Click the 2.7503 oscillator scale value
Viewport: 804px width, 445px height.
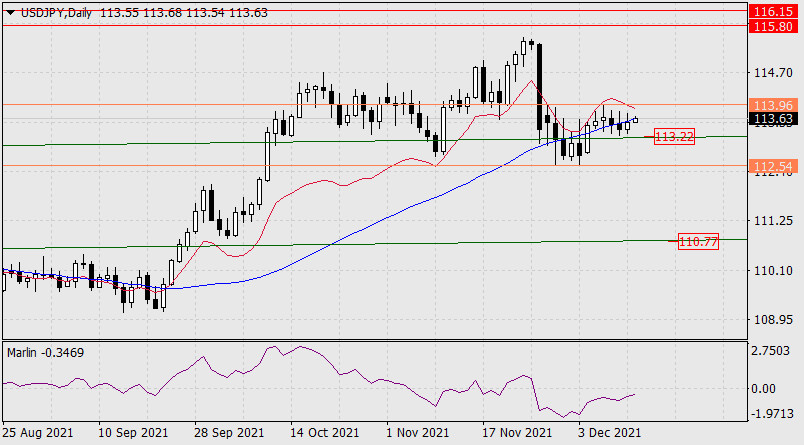pos(770,351)
